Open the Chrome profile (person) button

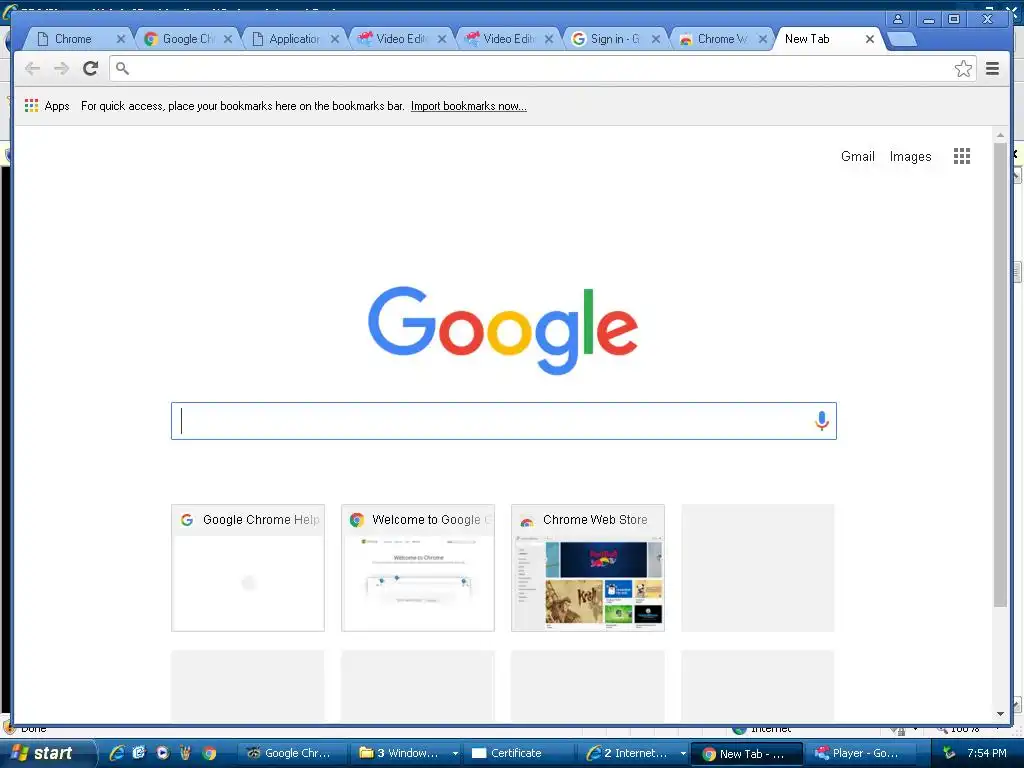pos(898,19)
